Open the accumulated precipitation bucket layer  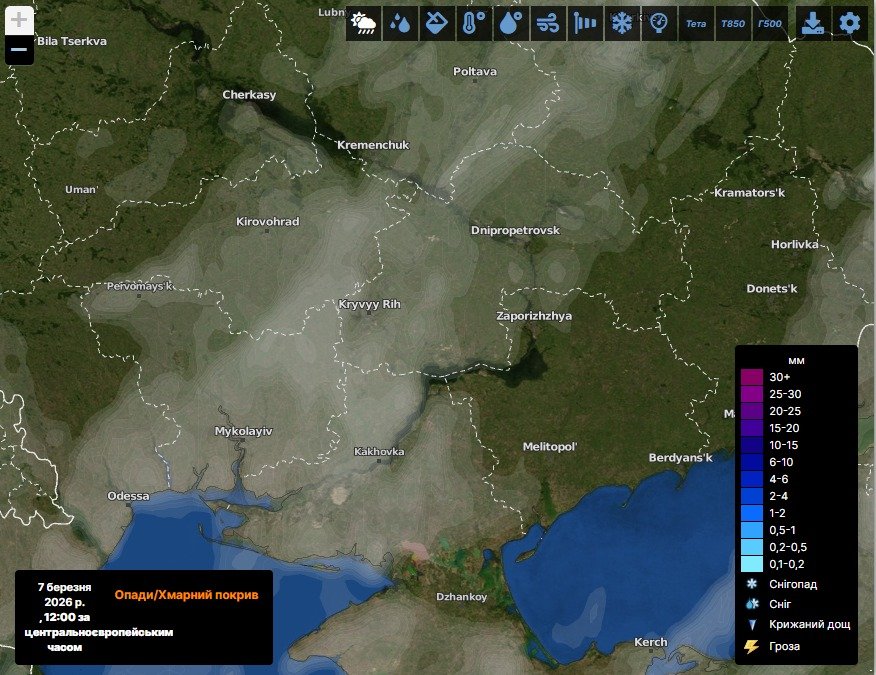click(437, 22)
